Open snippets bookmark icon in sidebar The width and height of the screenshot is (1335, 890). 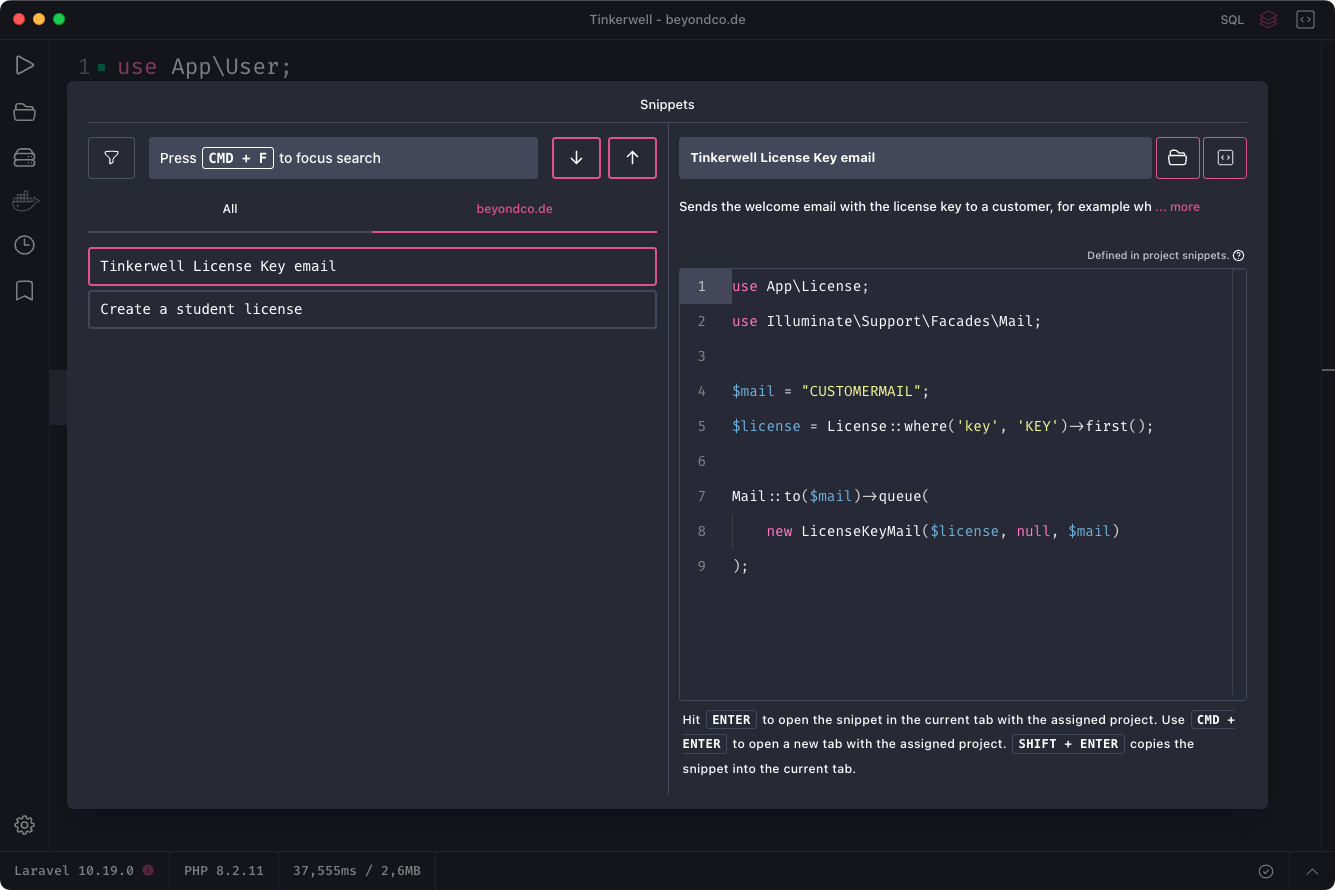pos(25,290)
